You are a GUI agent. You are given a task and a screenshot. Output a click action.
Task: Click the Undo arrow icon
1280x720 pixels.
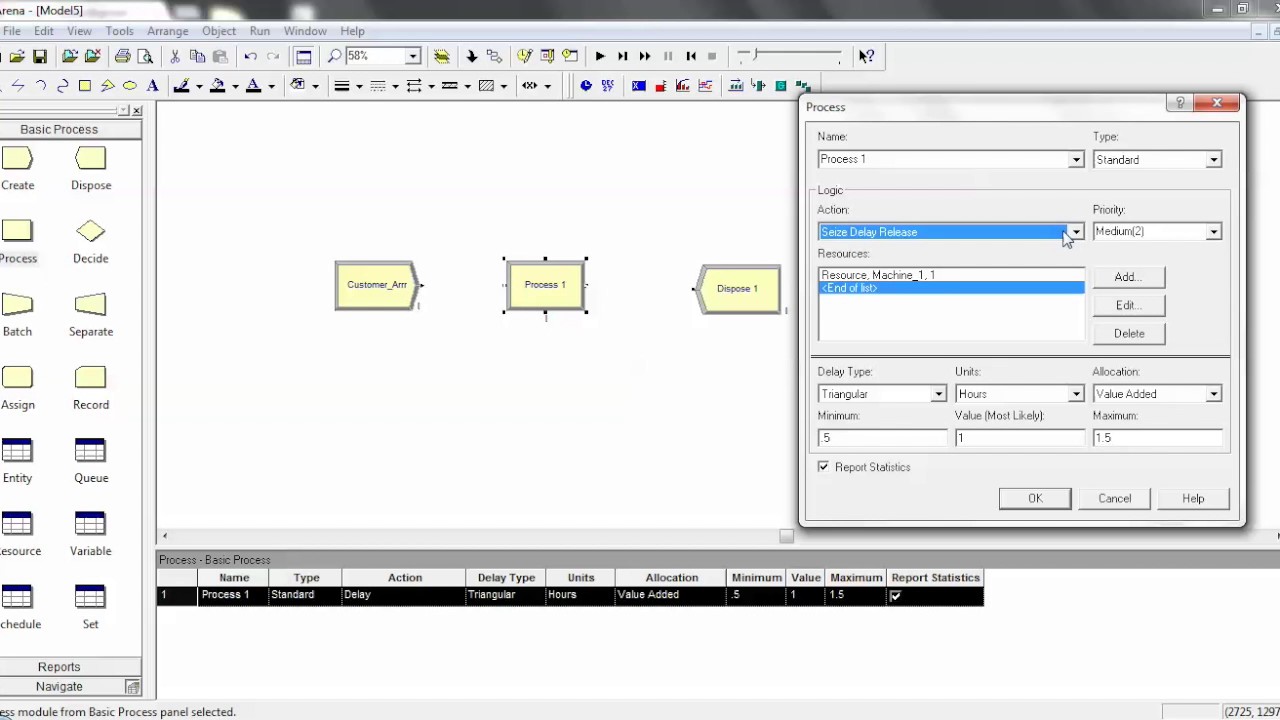(x=250, y=57)
